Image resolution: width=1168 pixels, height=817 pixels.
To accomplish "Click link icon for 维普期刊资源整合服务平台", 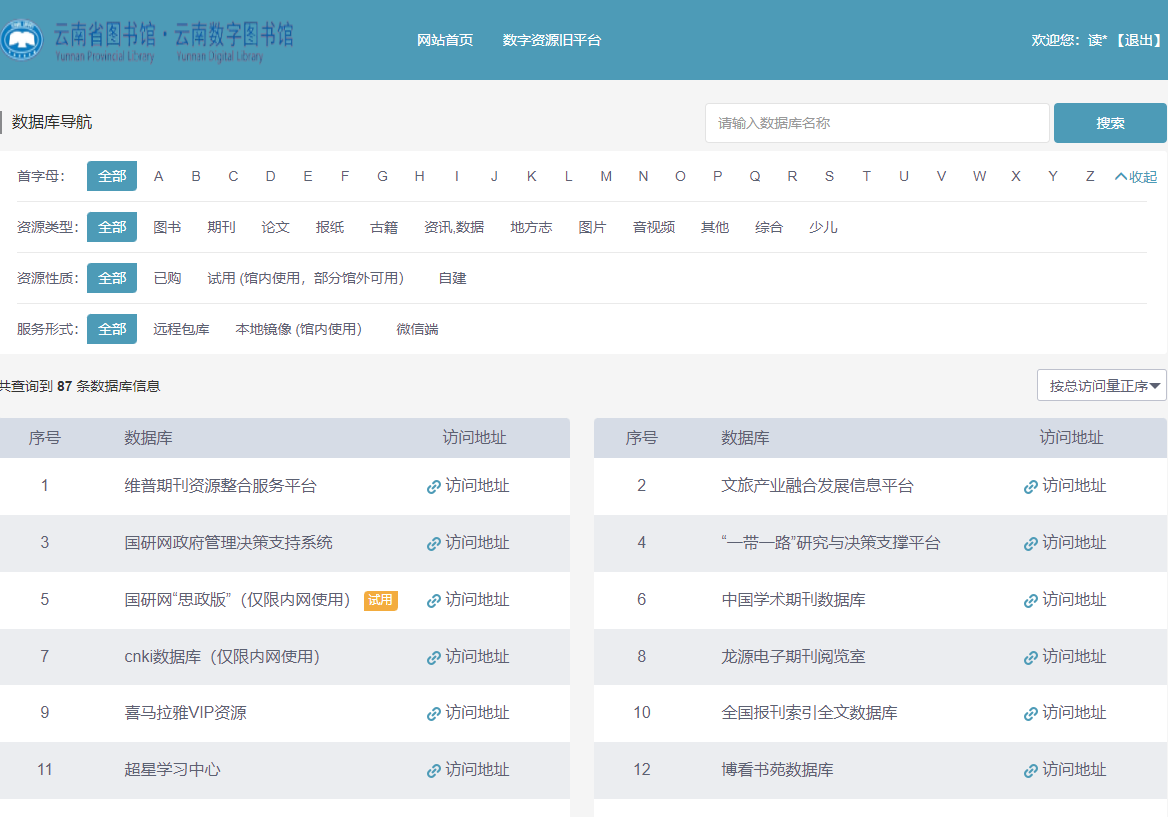I will pyautogui.click(x=434, y=487).
